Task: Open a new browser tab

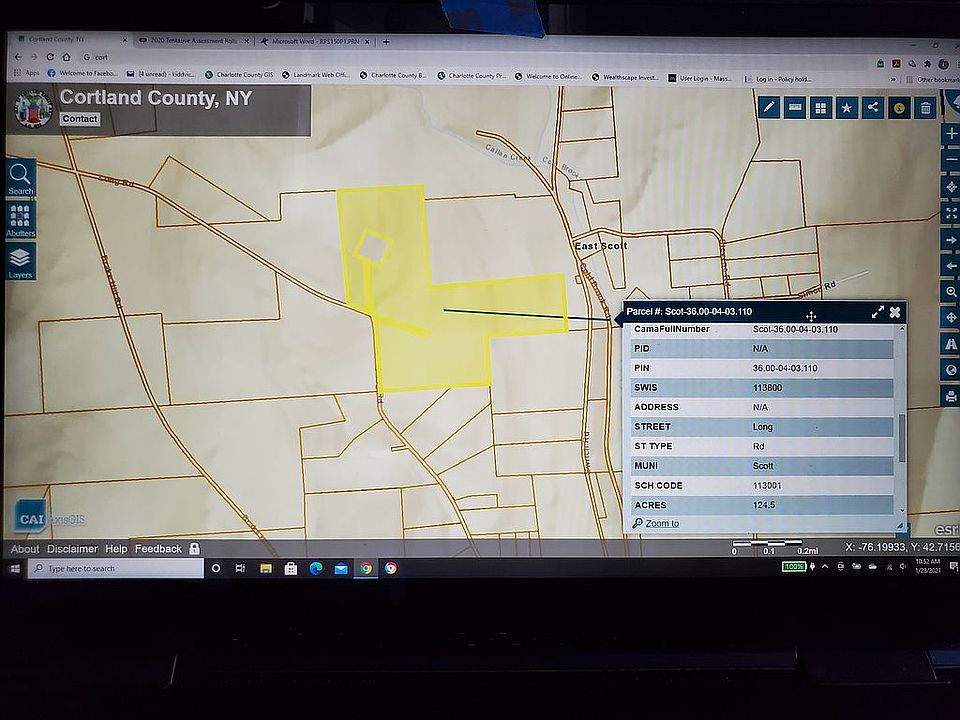Action: 386,42
